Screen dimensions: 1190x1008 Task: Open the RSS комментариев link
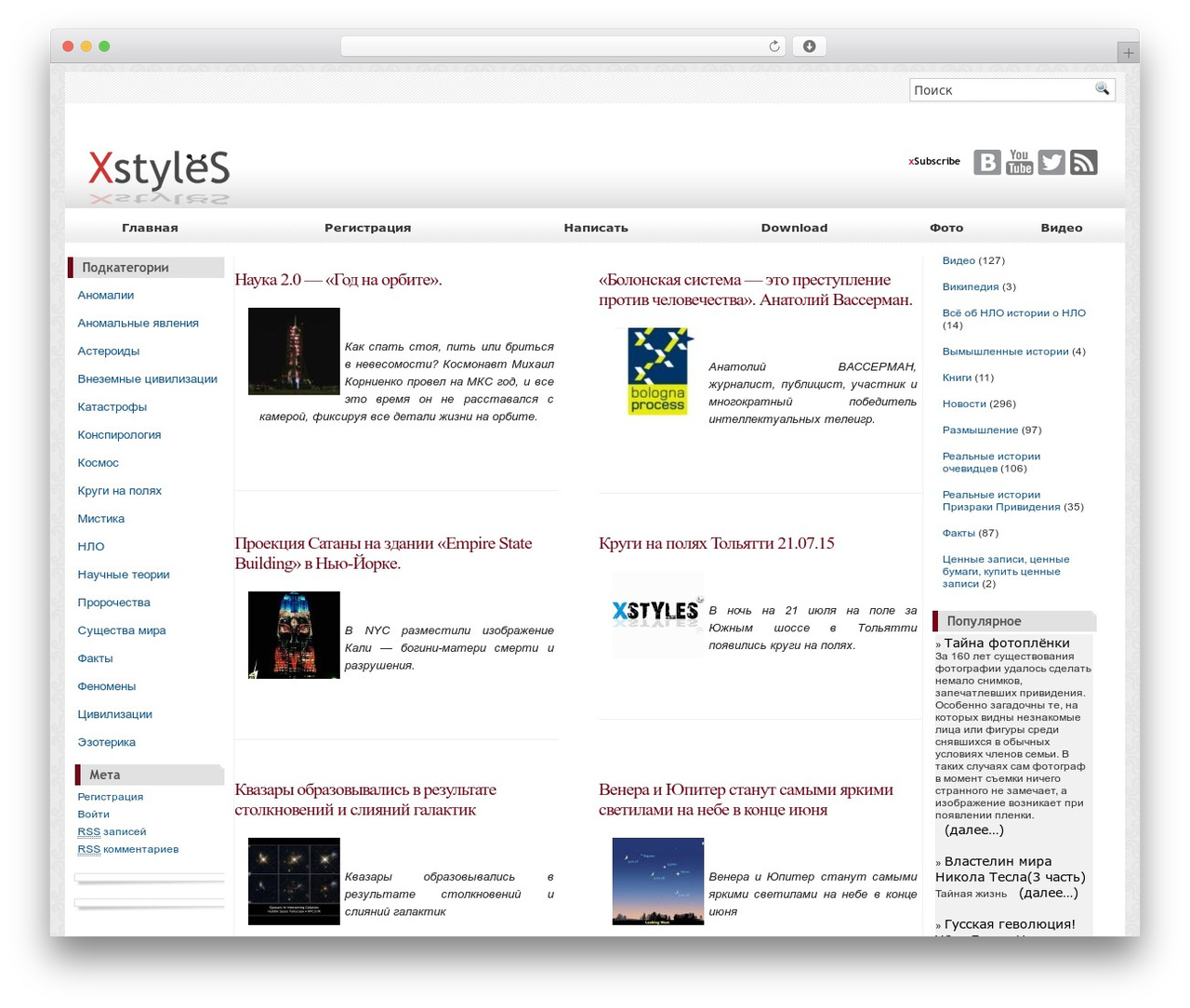[x=128, y=849]
